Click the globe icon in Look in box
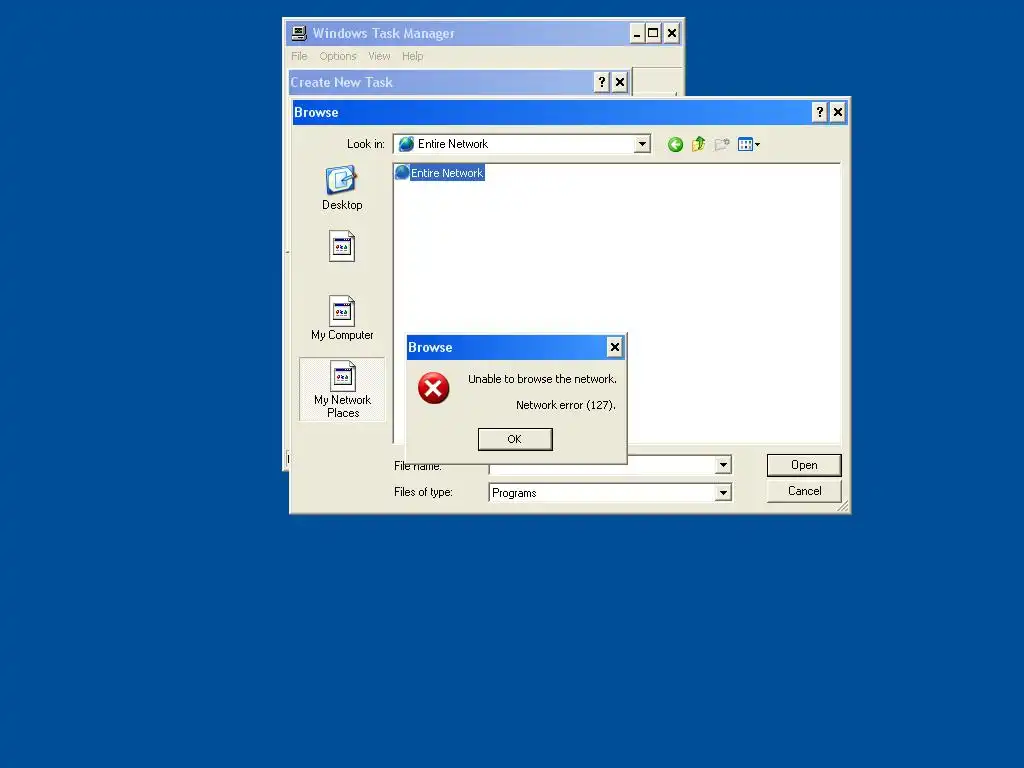This screenshot has width=1024, height=768. click(406, 144)
